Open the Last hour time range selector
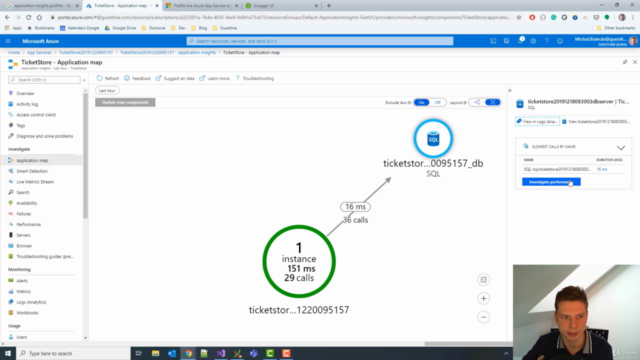 click(x=107, y=91)
